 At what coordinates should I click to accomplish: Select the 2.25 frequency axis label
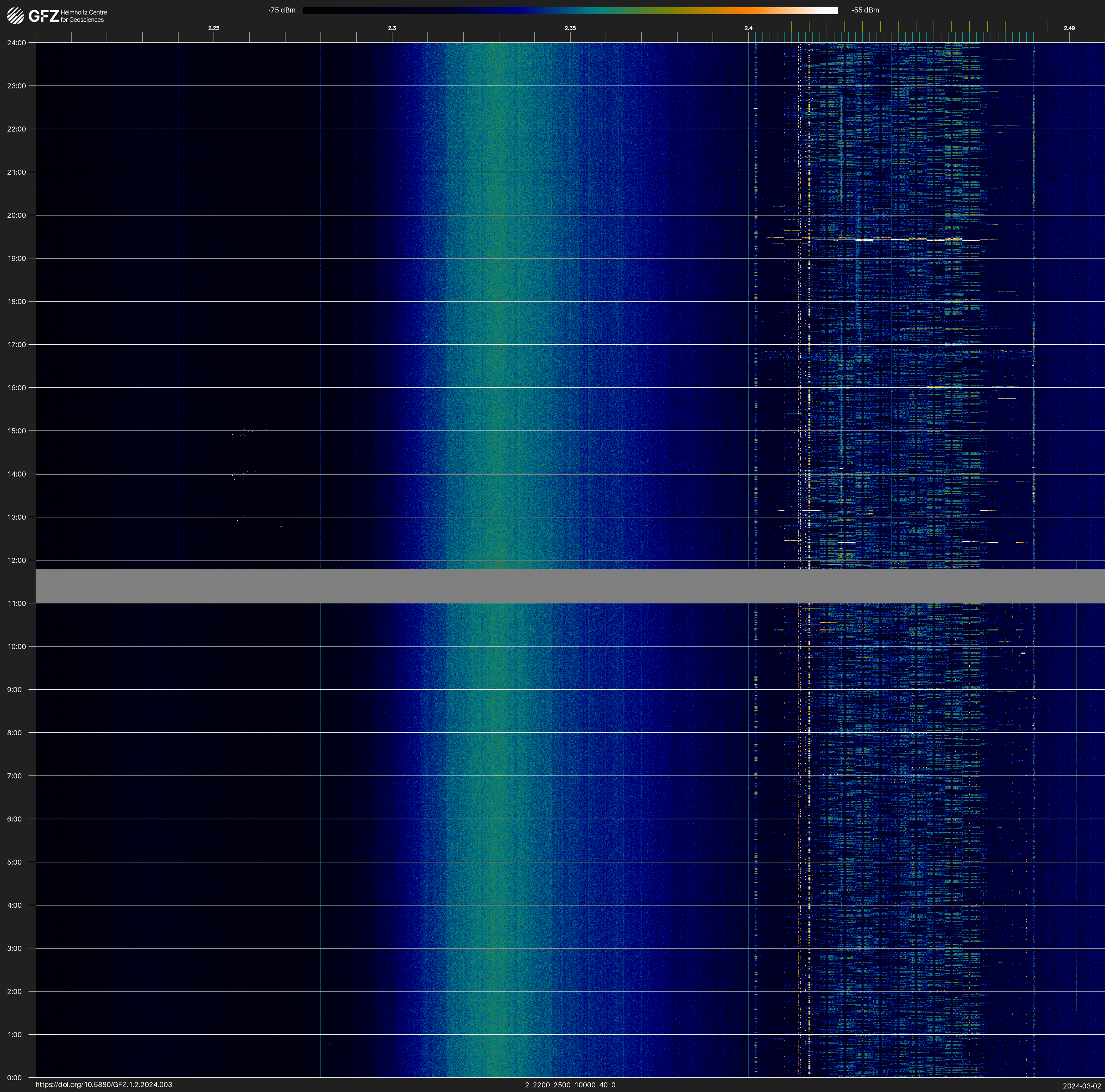[213, 28]
